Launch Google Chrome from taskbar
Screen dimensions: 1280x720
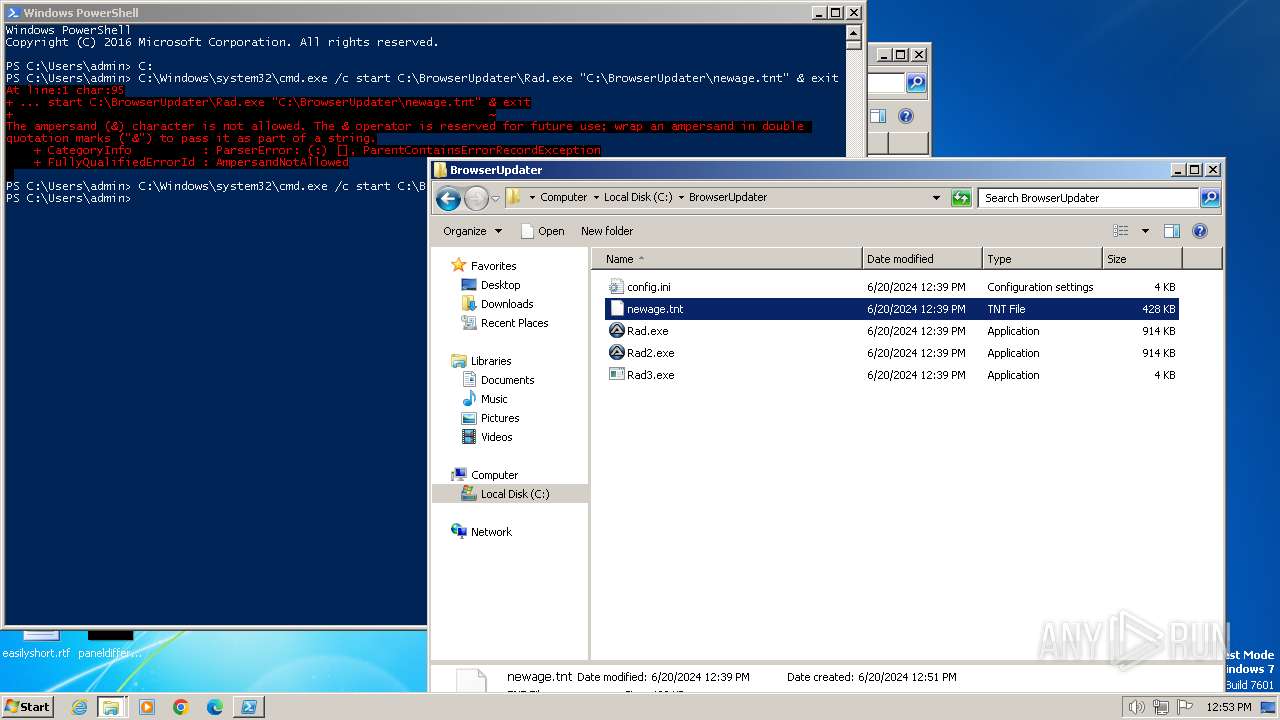(181, 707)
